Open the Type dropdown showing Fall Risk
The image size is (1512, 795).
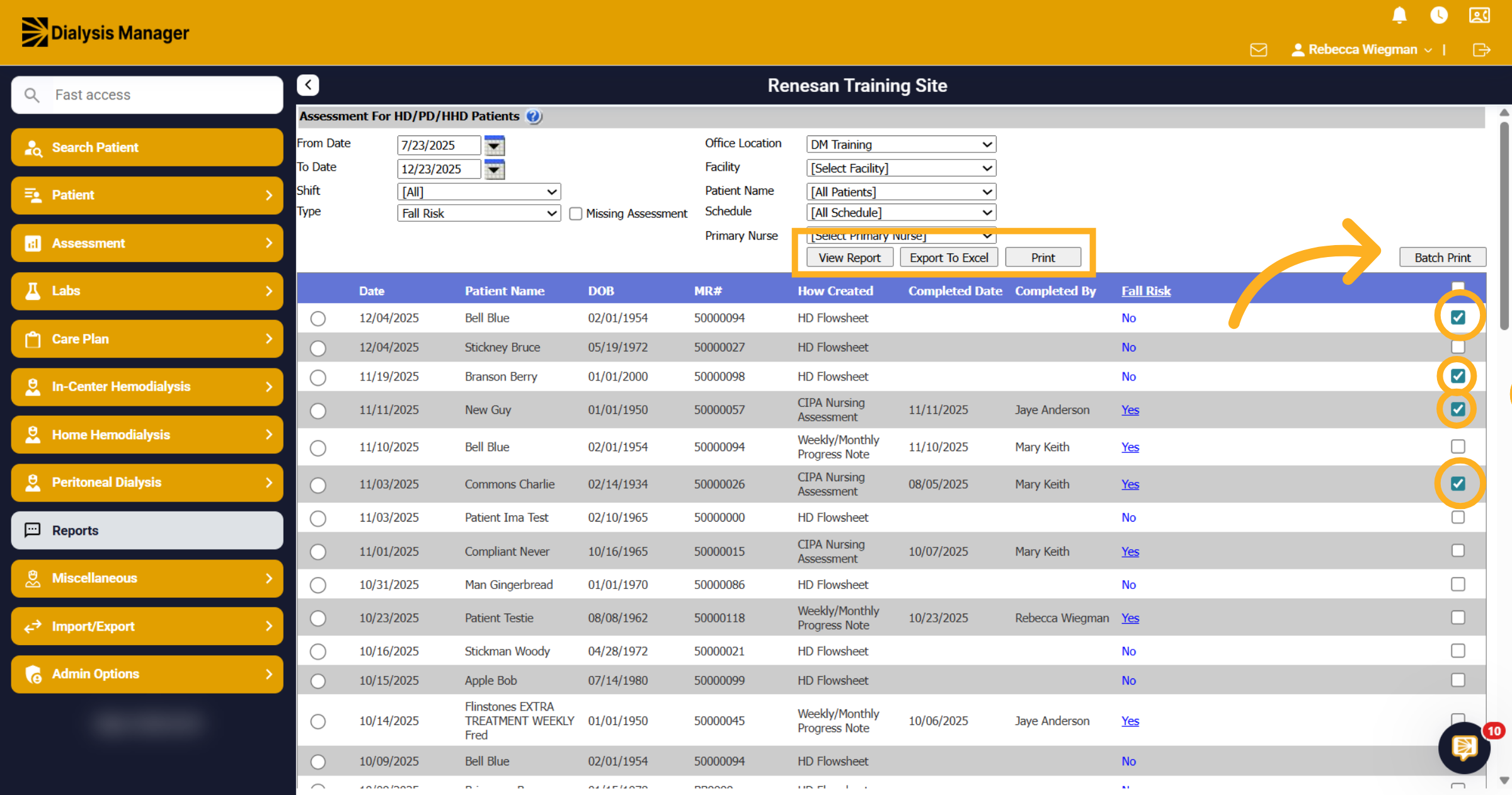479,214
